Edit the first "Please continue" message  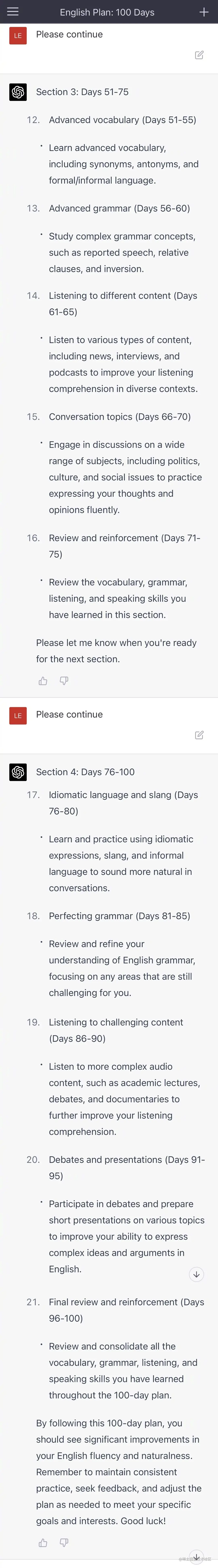pos(199,55)
